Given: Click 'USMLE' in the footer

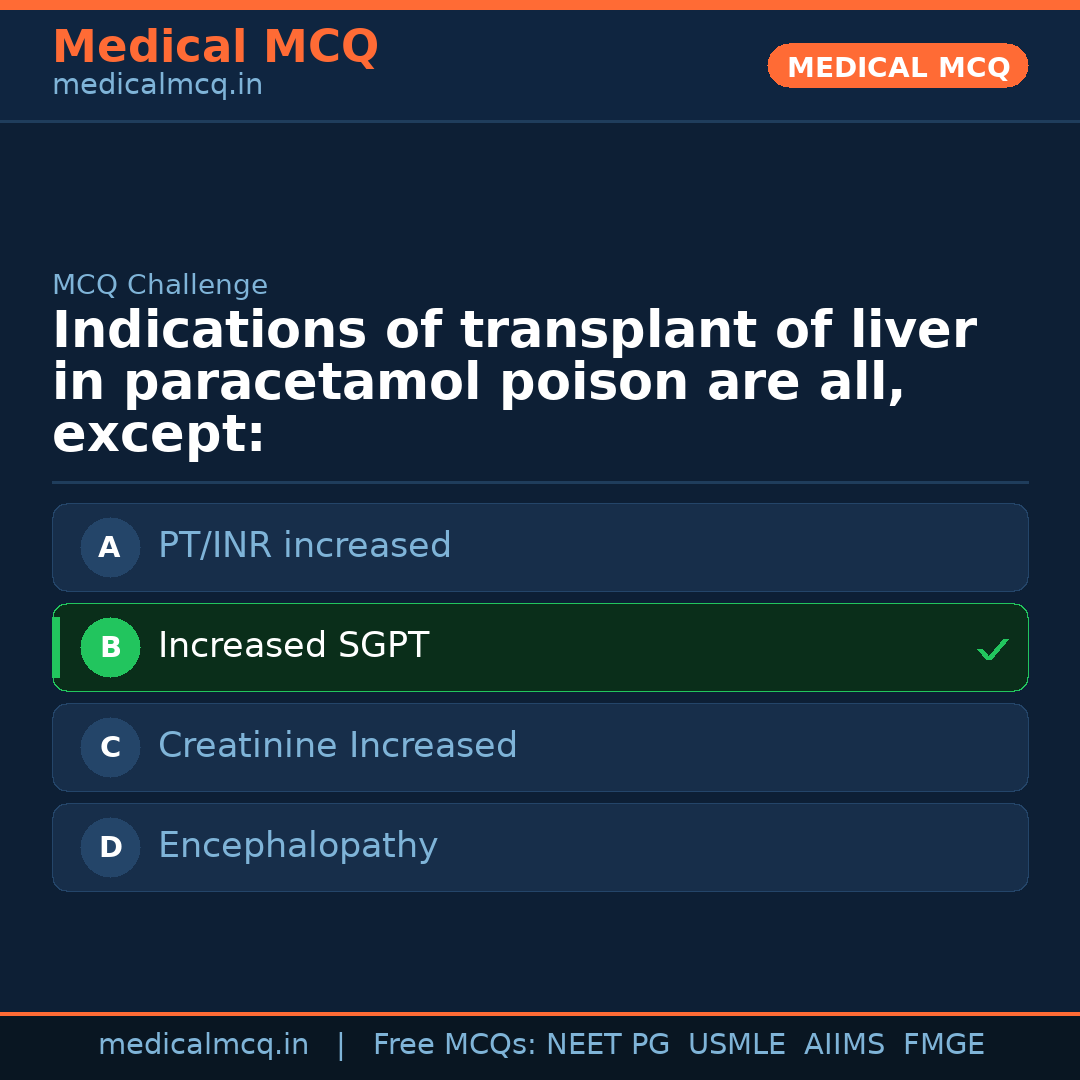Looking at the screenshot, I should pyautogui.click(x=736, y=1045).
